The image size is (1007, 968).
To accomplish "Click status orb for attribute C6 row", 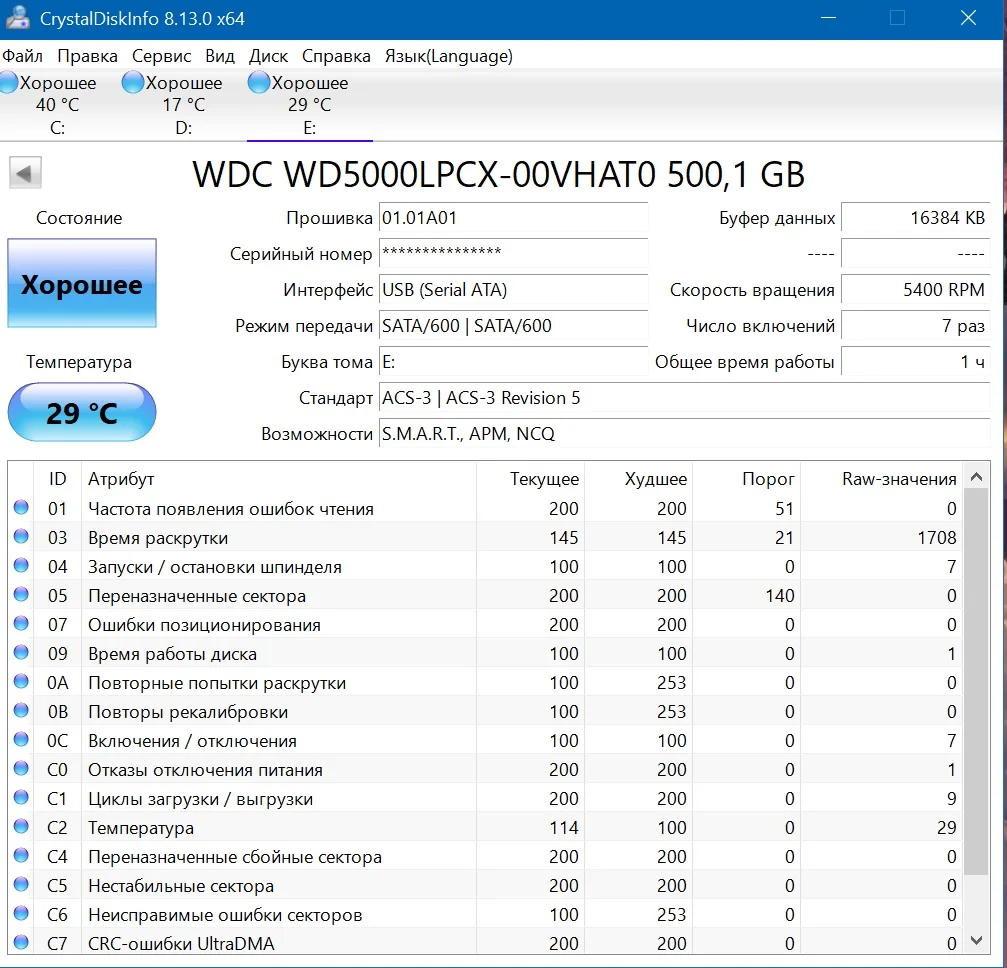I will tap(21, 913).
